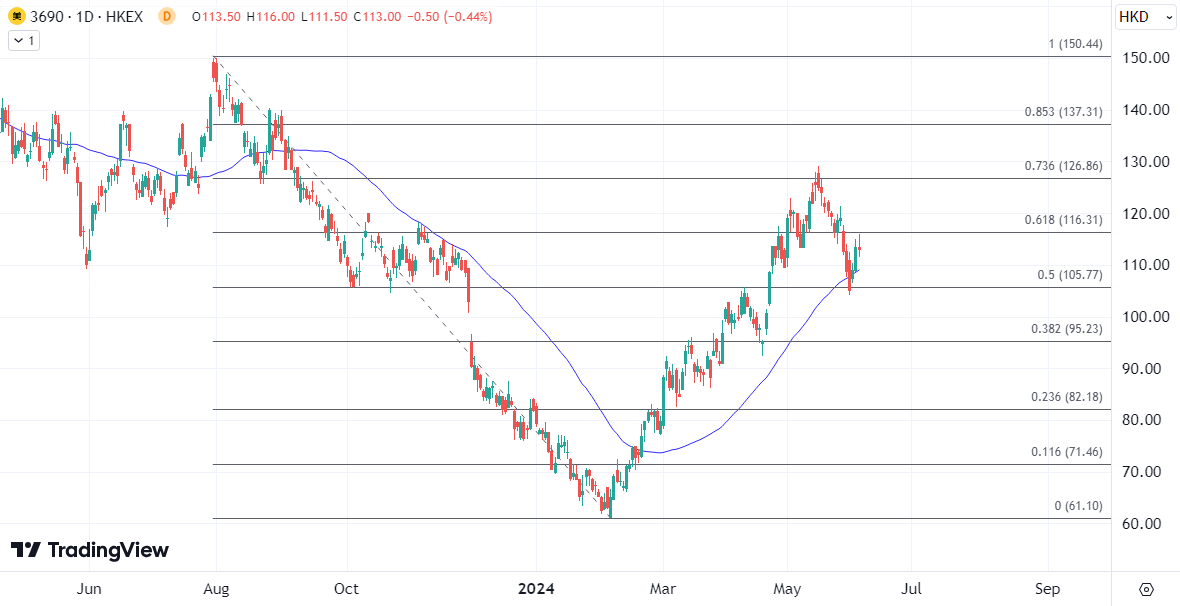Click the TradingView logo watermark
The height and width of the screenshot is (606, 1180).
coord(90,550)
